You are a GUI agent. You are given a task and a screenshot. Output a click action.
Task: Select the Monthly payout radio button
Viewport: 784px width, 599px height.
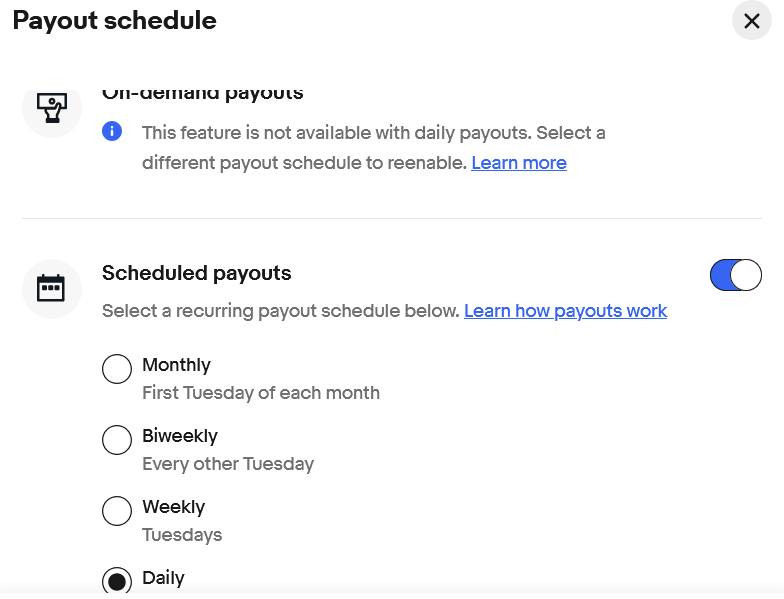[117, 369]
